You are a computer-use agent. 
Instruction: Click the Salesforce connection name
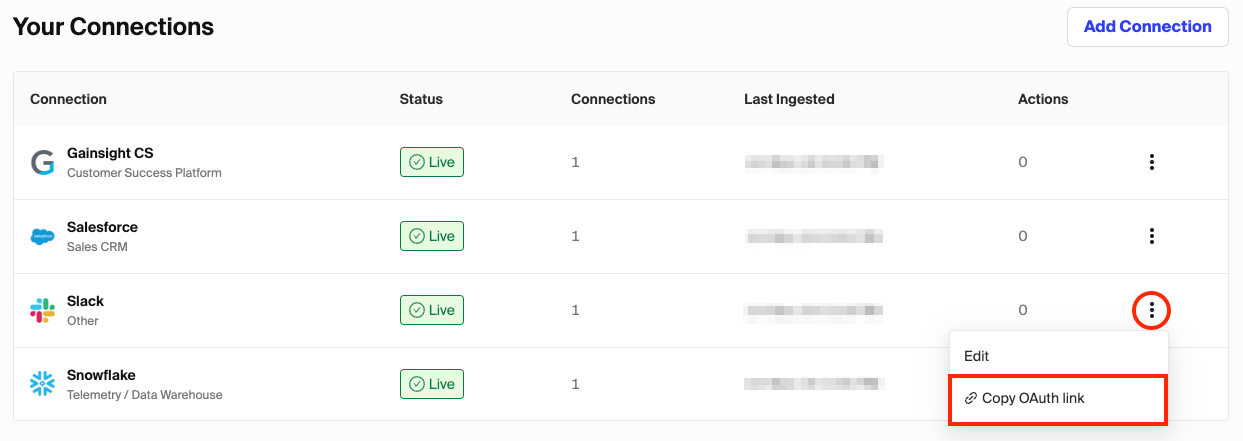point(102,227)
